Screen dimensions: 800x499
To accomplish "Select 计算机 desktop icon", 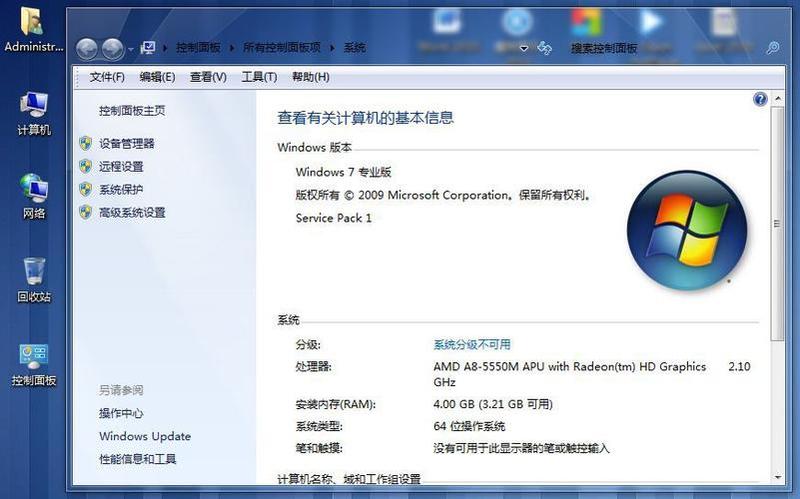I will 34,113.
